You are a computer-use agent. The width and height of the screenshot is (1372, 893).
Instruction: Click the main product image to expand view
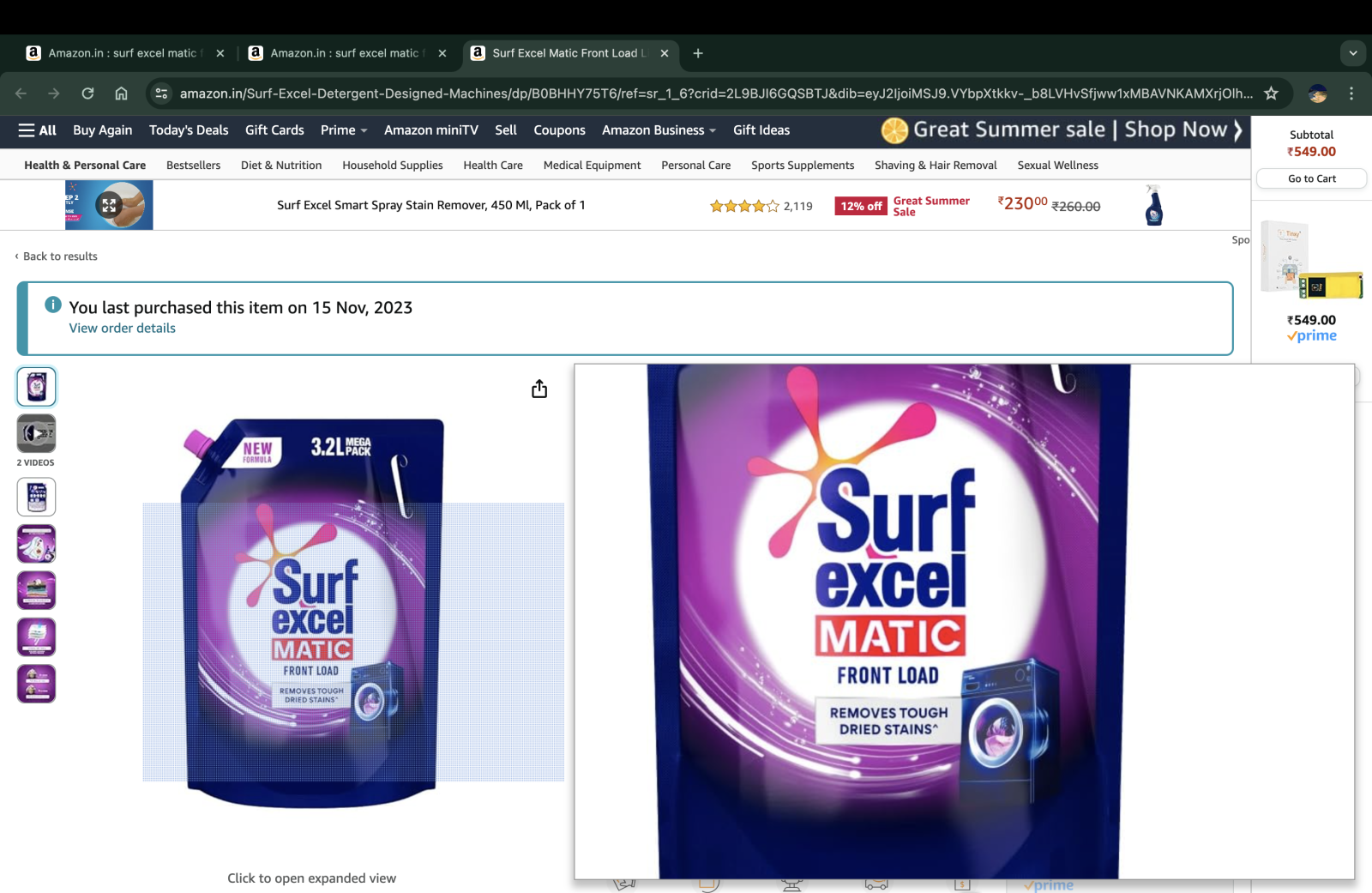coord(312,613)
